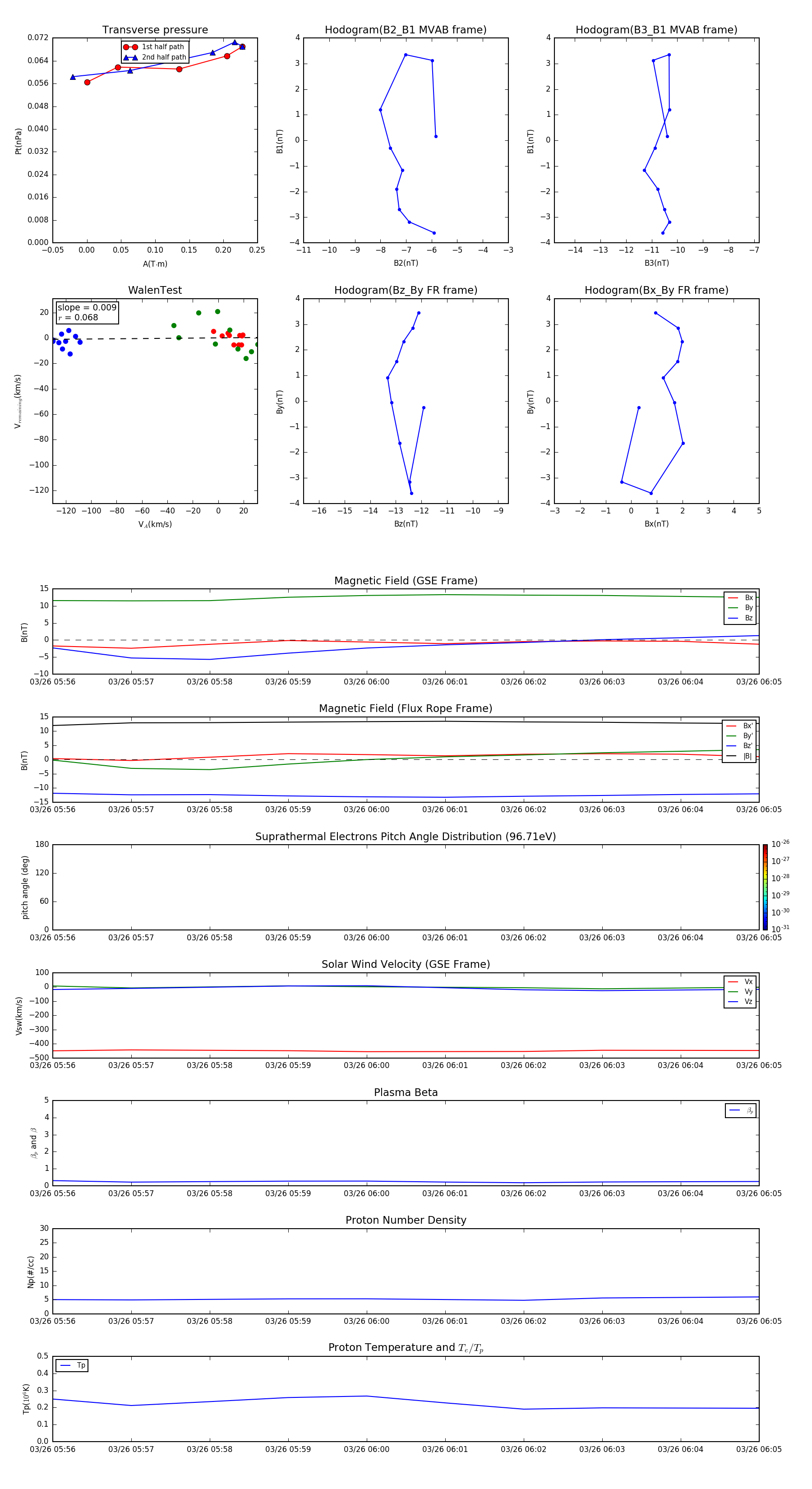Click the 'Bx(nT)' x-axis label
This screenshot has width=812, height=1489.
[656, 524]
